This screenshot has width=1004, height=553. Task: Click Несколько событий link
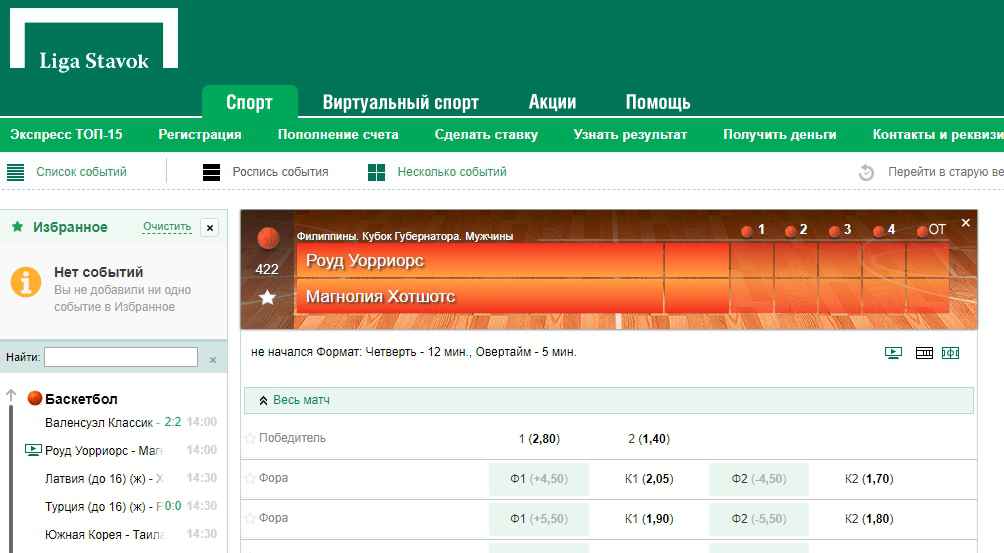click(x=452, y=172)
